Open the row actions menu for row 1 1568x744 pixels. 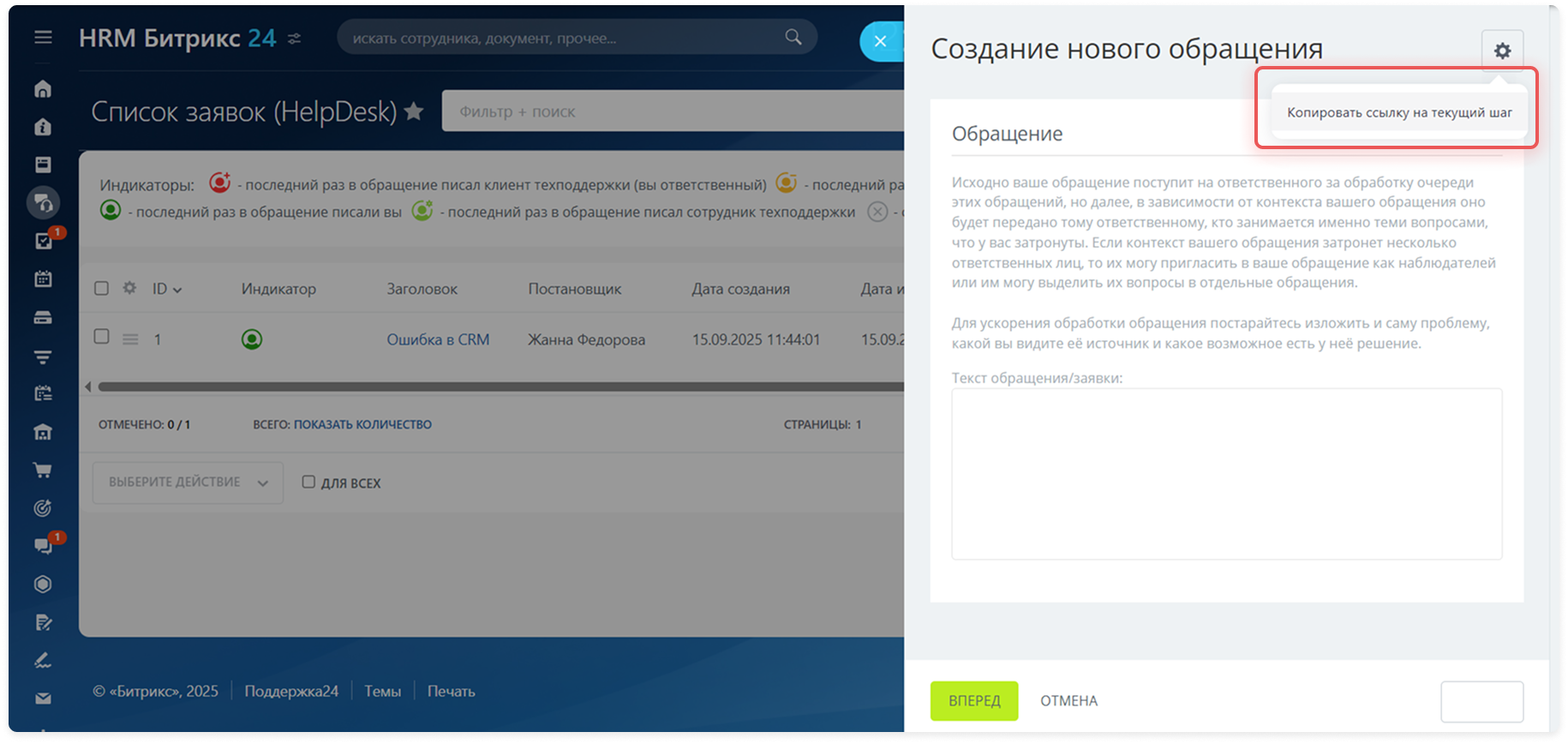(x=130, y=339)
